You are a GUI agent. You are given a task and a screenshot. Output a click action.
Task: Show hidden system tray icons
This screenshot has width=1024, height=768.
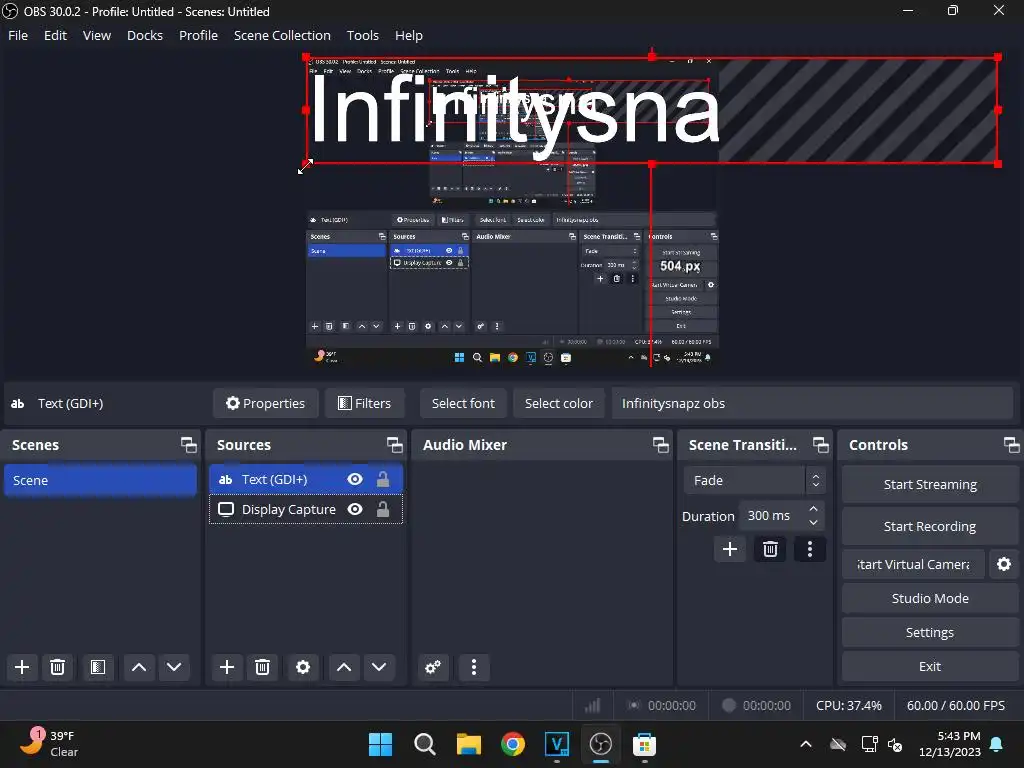click(806, 744)
